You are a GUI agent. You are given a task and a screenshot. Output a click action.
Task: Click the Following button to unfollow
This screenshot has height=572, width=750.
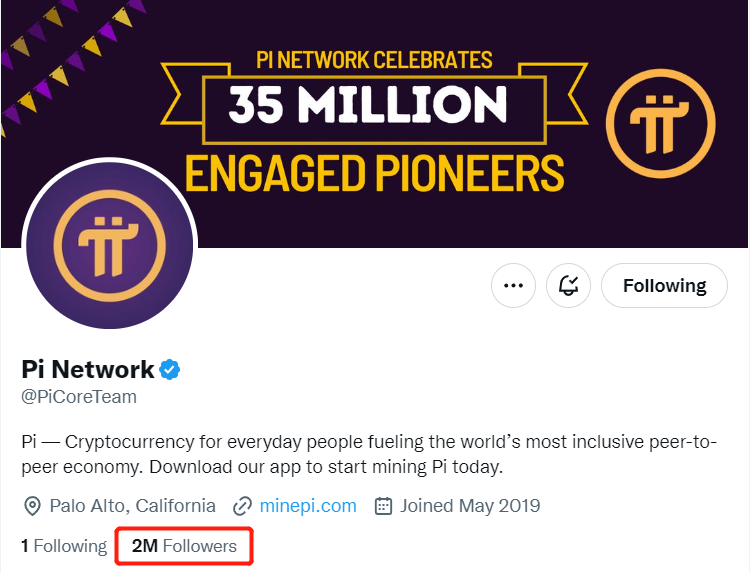coord(664,286)
